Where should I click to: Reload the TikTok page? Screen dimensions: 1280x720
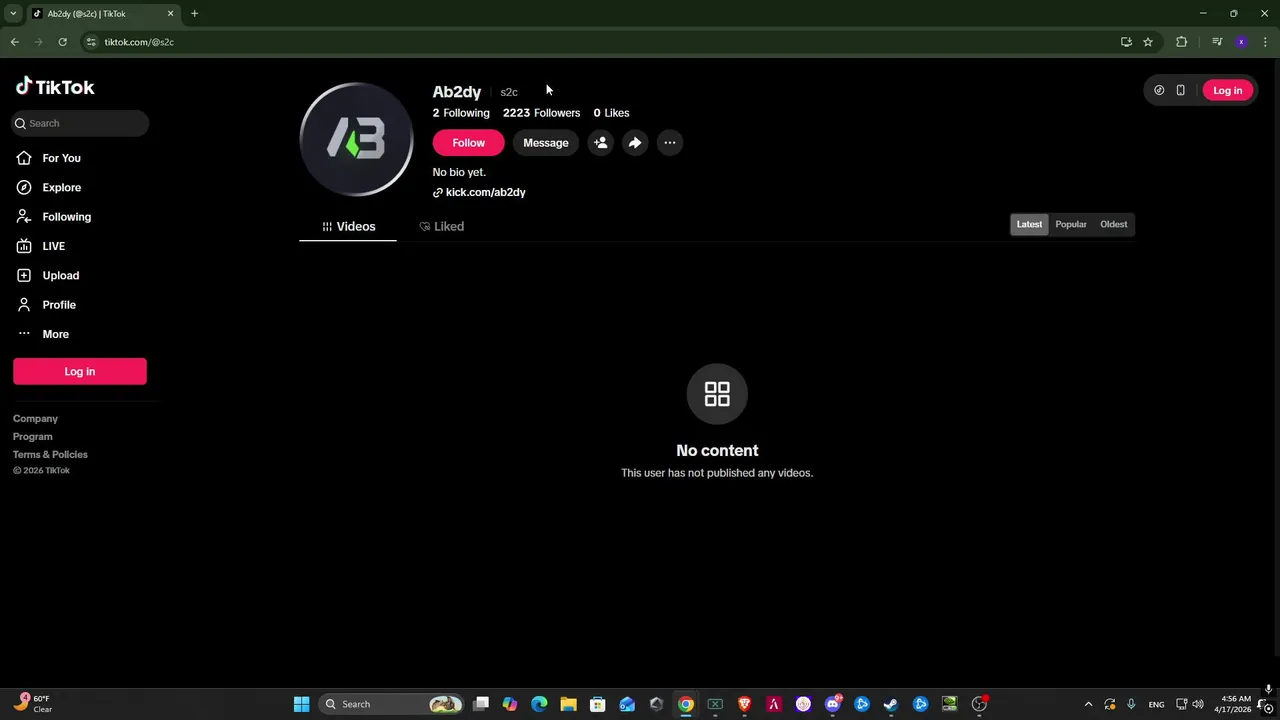click(x=62, y=42)
